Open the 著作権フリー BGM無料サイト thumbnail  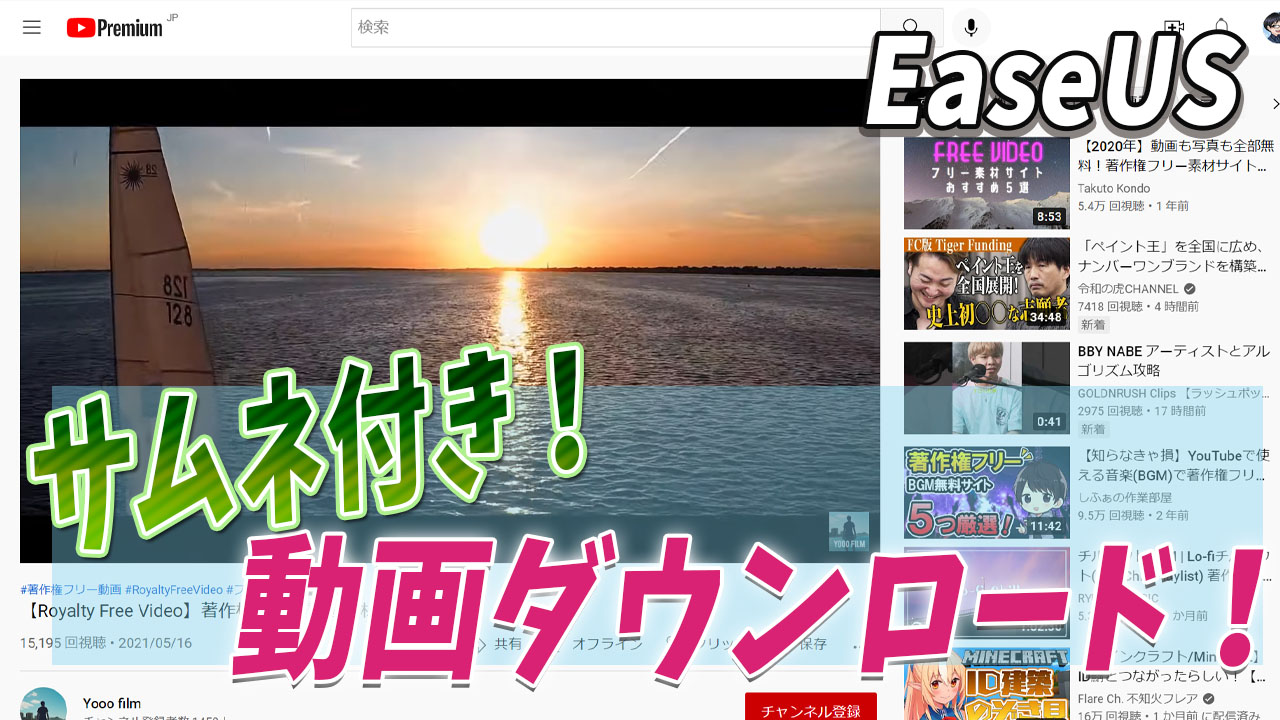[986, 493]
